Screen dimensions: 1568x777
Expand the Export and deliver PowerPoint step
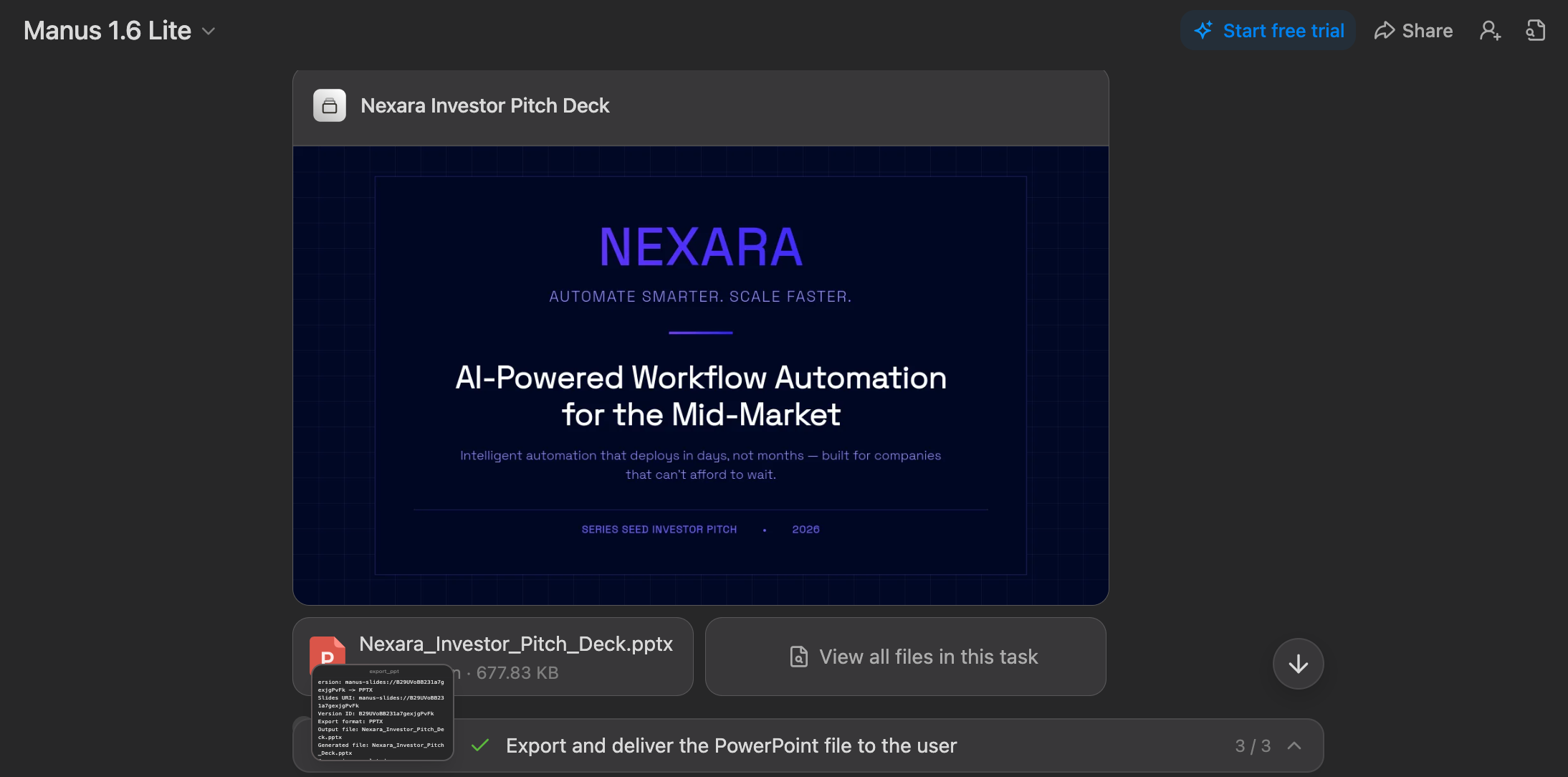coord(730,745)
